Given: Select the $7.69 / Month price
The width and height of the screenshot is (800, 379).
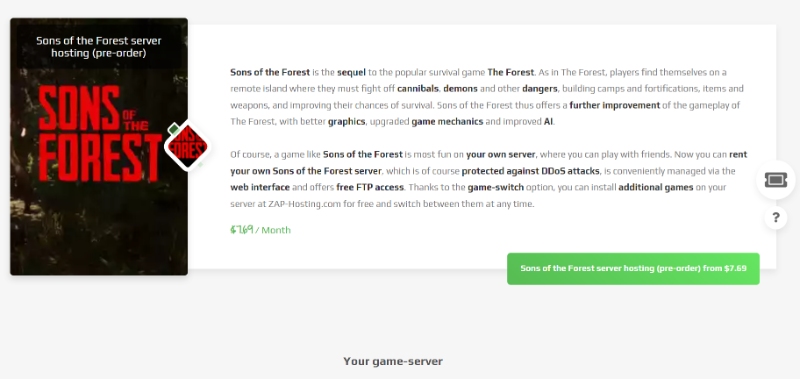Looking at the screenshot, I should point(260,230).
